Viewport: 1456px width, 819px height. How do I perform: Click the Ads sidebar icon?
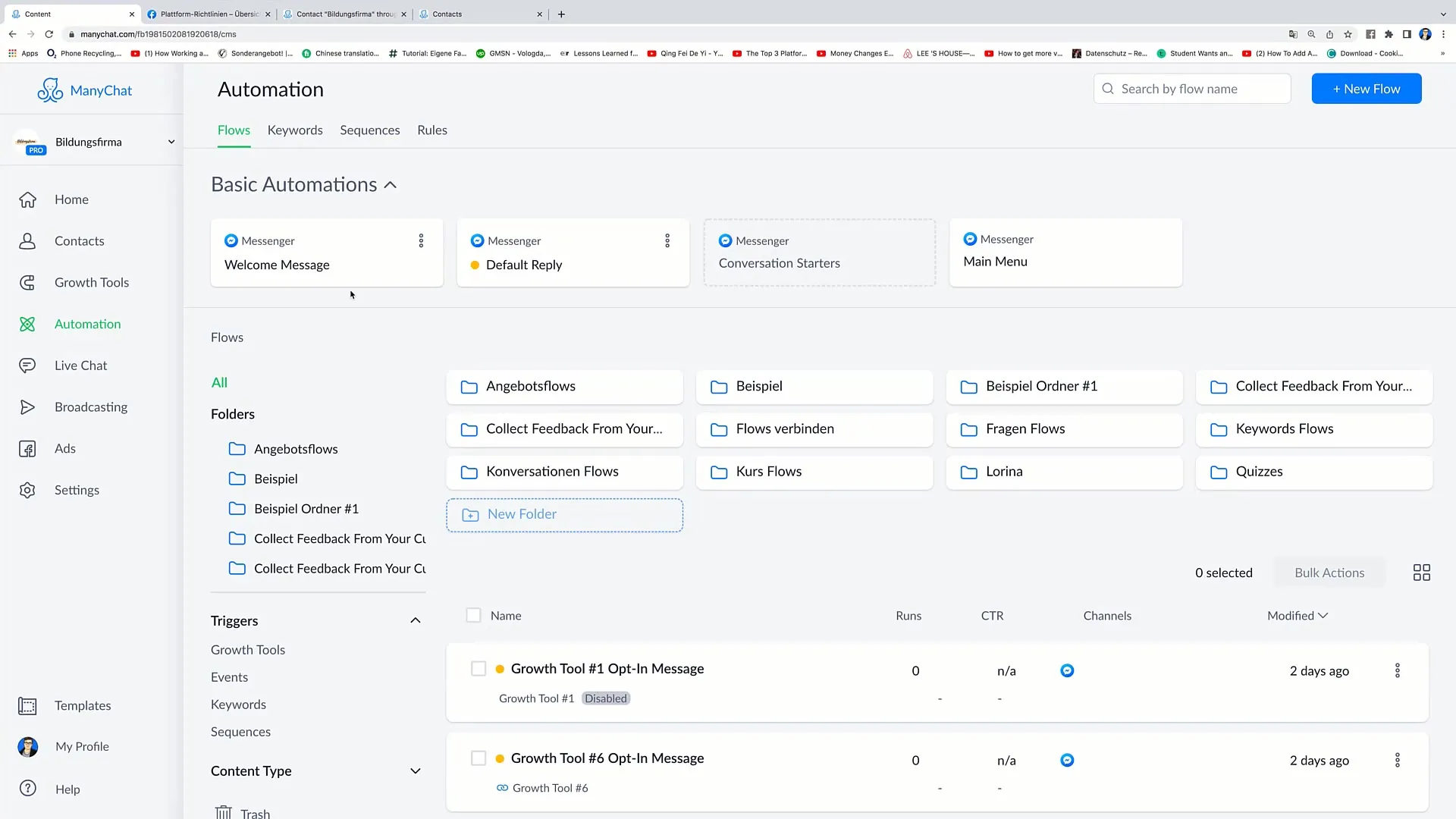point(27,448)
